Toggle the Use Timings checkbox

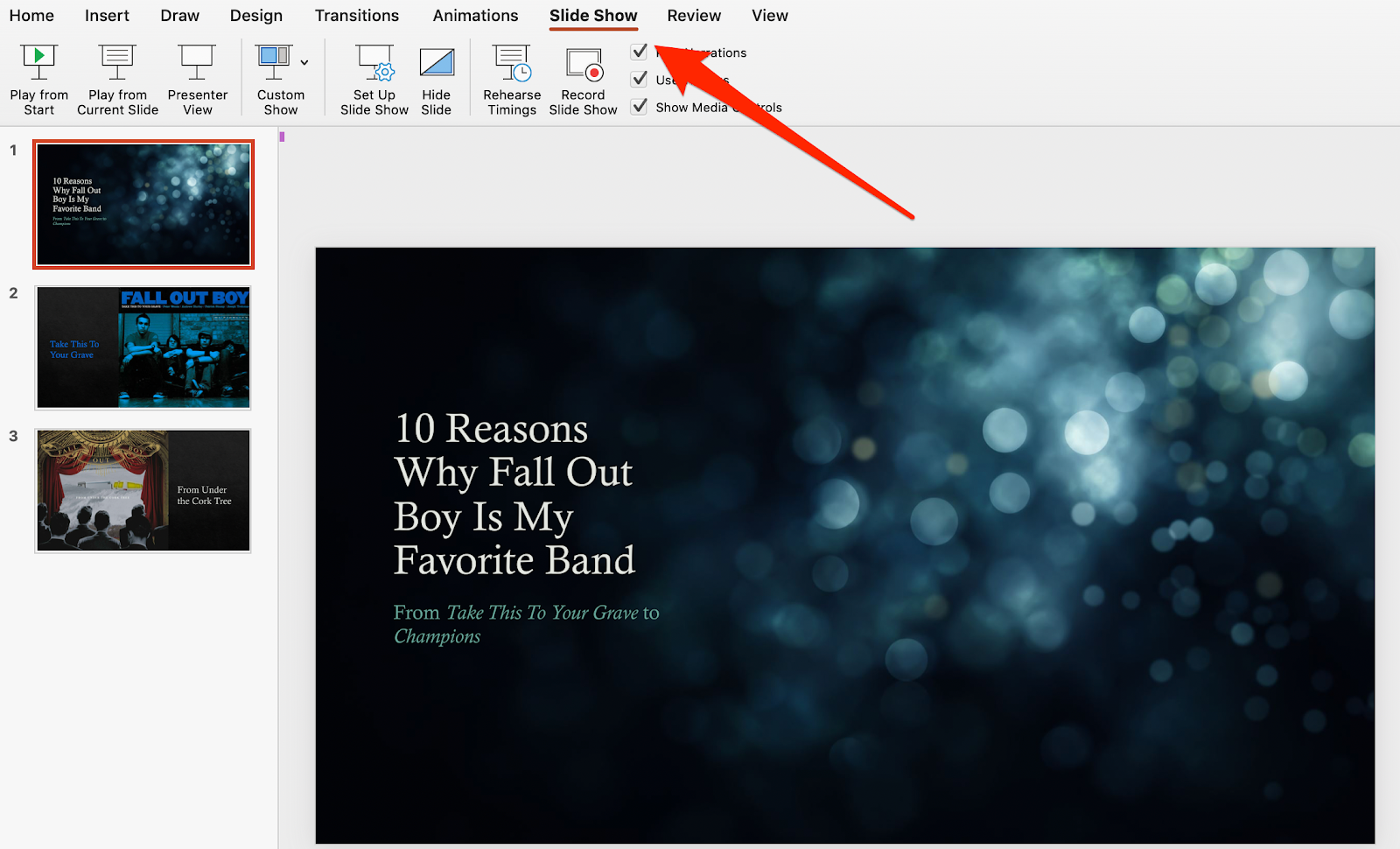click(640, 79)
